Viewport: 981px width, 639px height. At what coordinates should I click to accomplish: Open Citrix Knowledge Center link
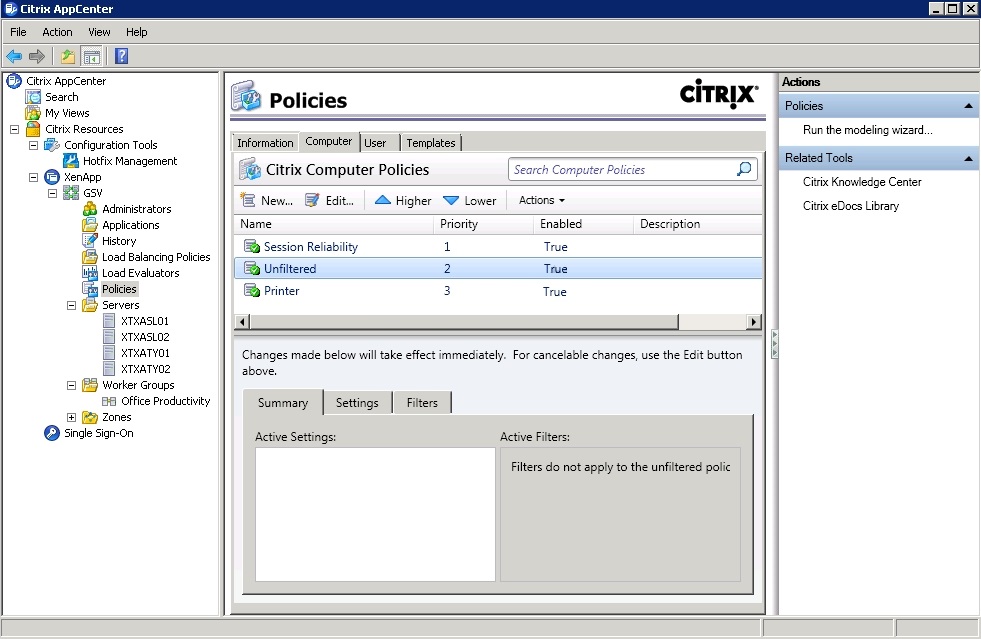(862, 182)
